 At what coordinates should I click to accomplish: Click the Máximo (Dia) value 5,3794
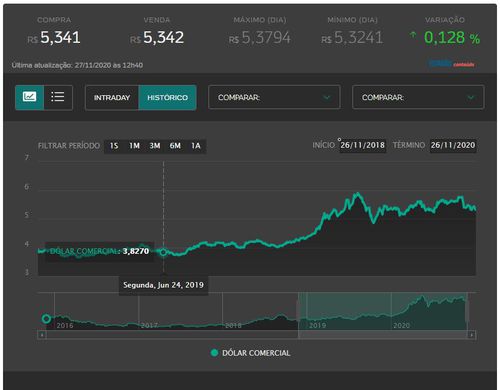point(266,38)
